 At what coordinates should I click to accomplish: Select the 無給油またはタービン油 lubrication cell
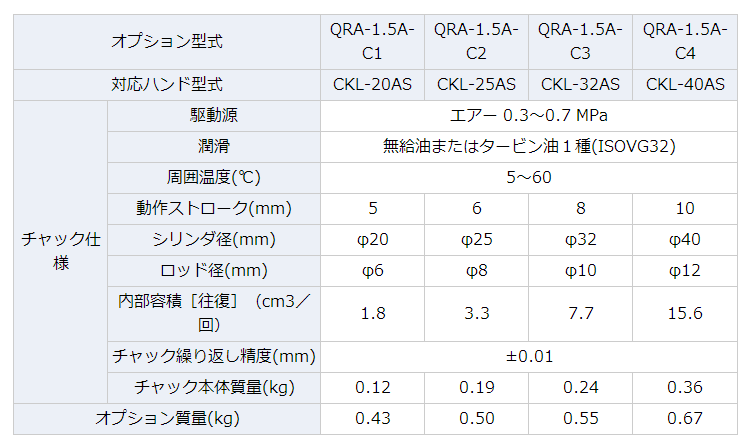click(x=530, y=147)
